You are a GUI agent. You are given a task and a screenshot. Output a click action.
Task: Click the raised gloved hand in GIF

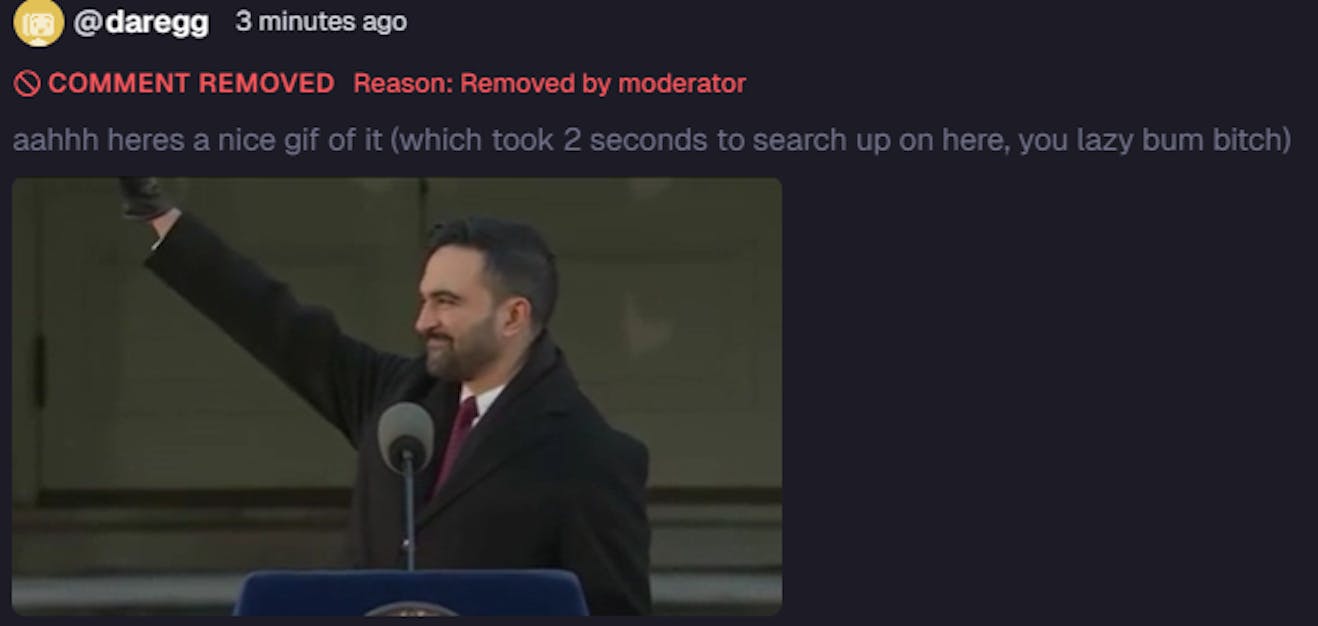click(x=146, y=196)
